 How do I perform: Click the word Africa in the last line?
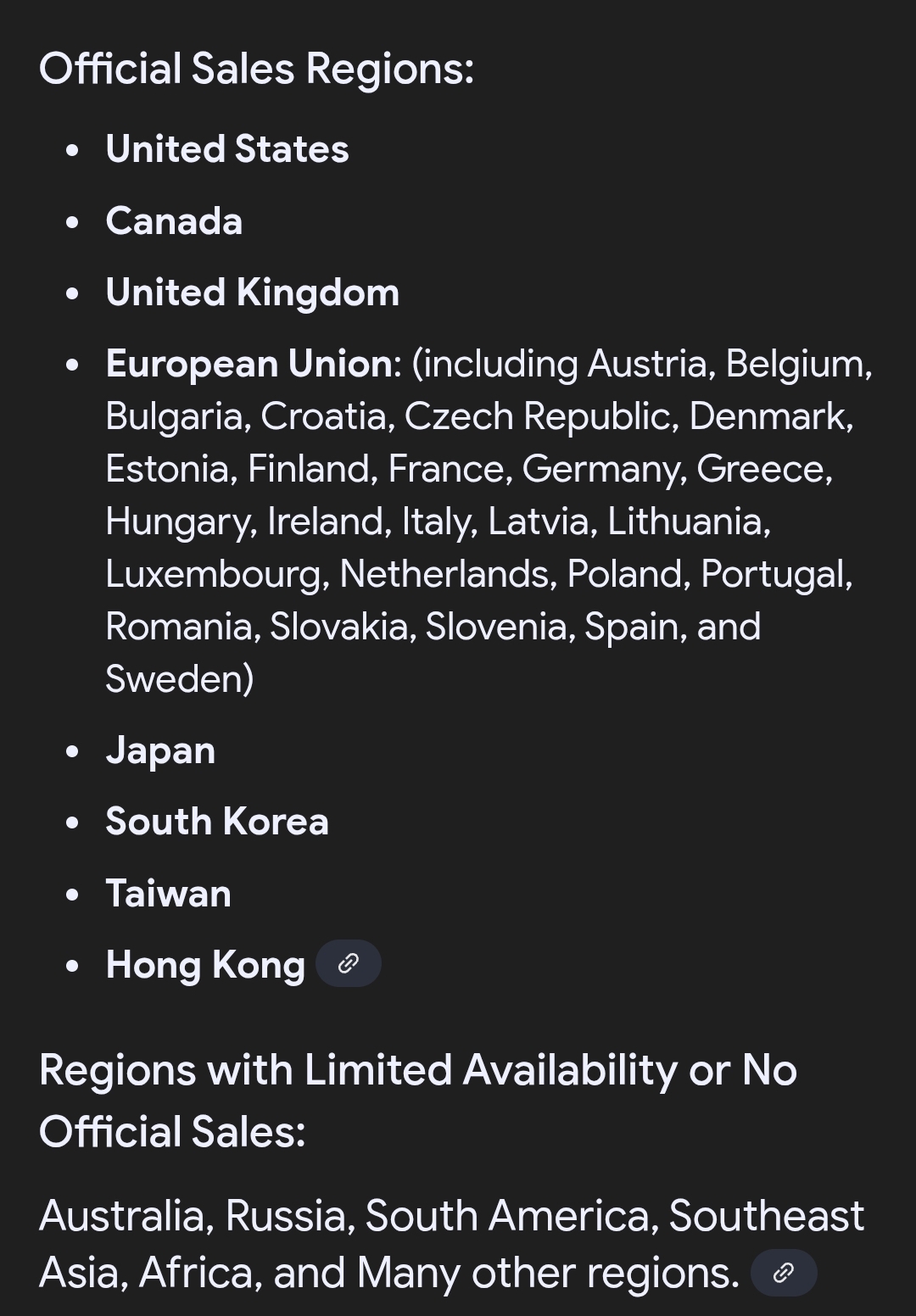click(199, 1273)
